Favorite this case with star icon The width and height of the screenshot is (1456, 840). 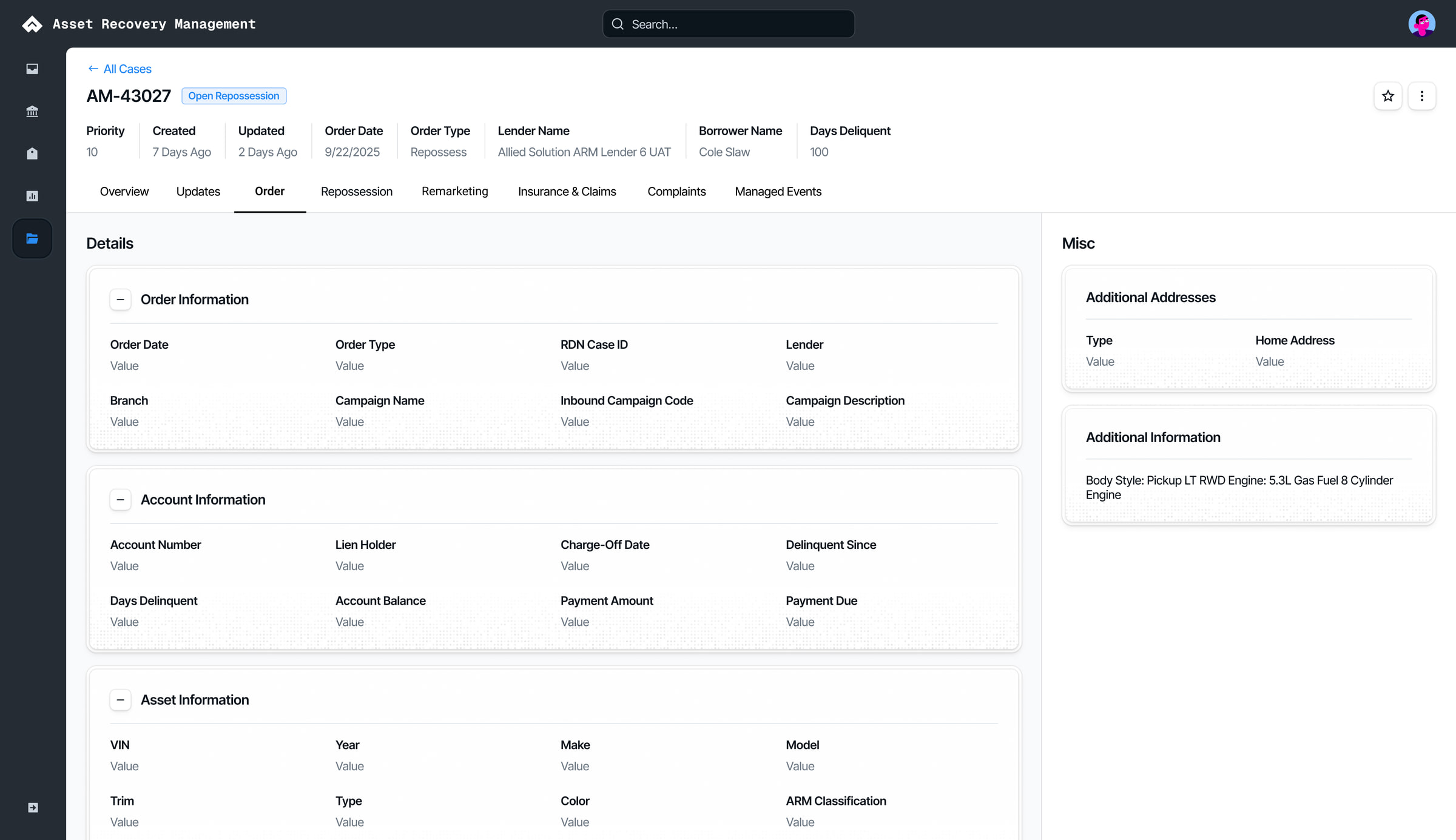(x=1387, y=96)
